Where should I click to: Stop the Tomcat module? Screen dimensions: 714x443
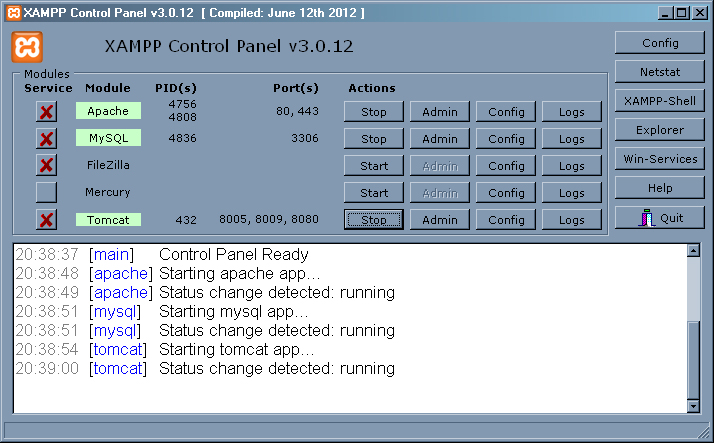coord(374,220)
